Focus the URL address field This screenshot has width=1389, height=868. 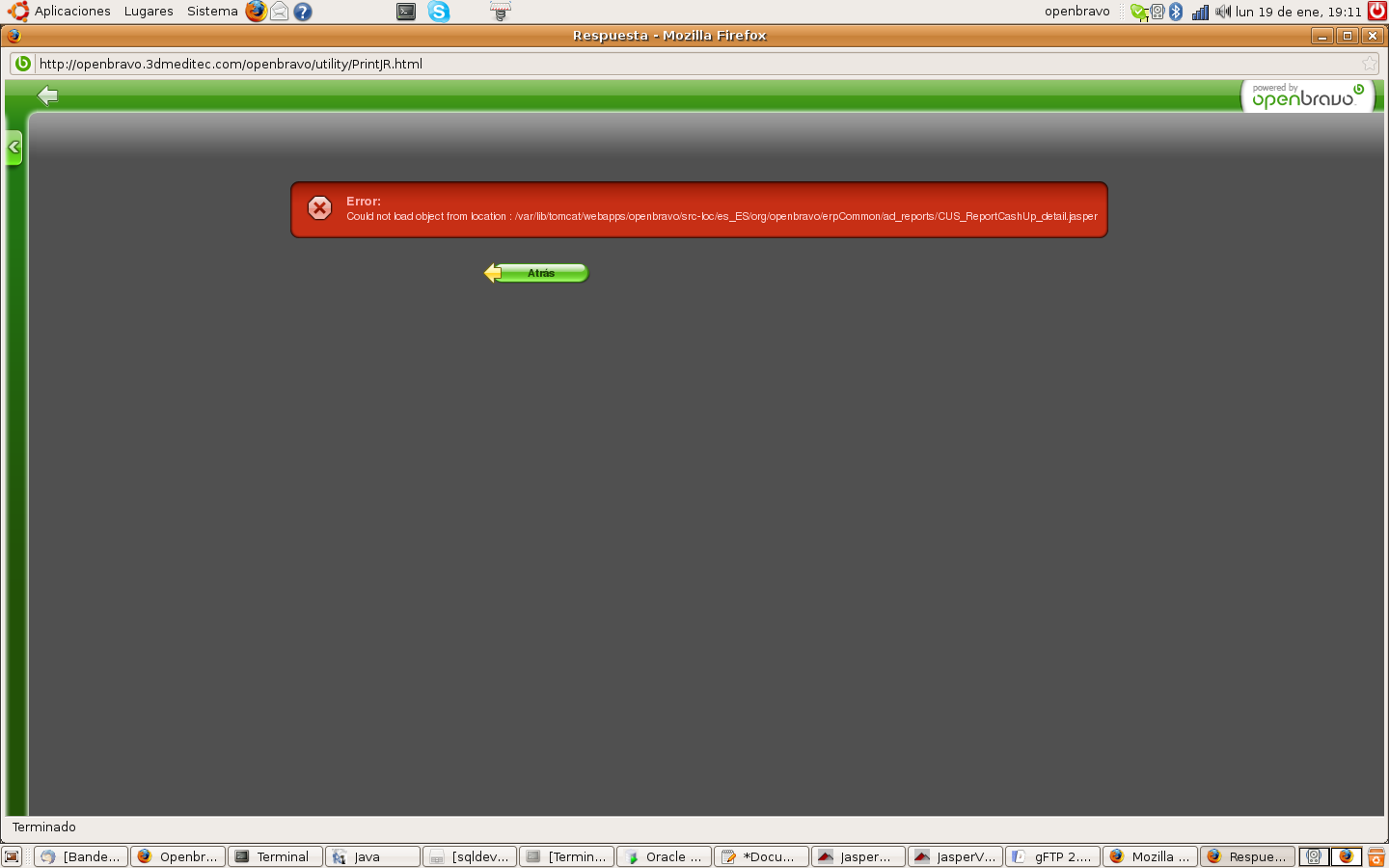click(x=694, y=64)
